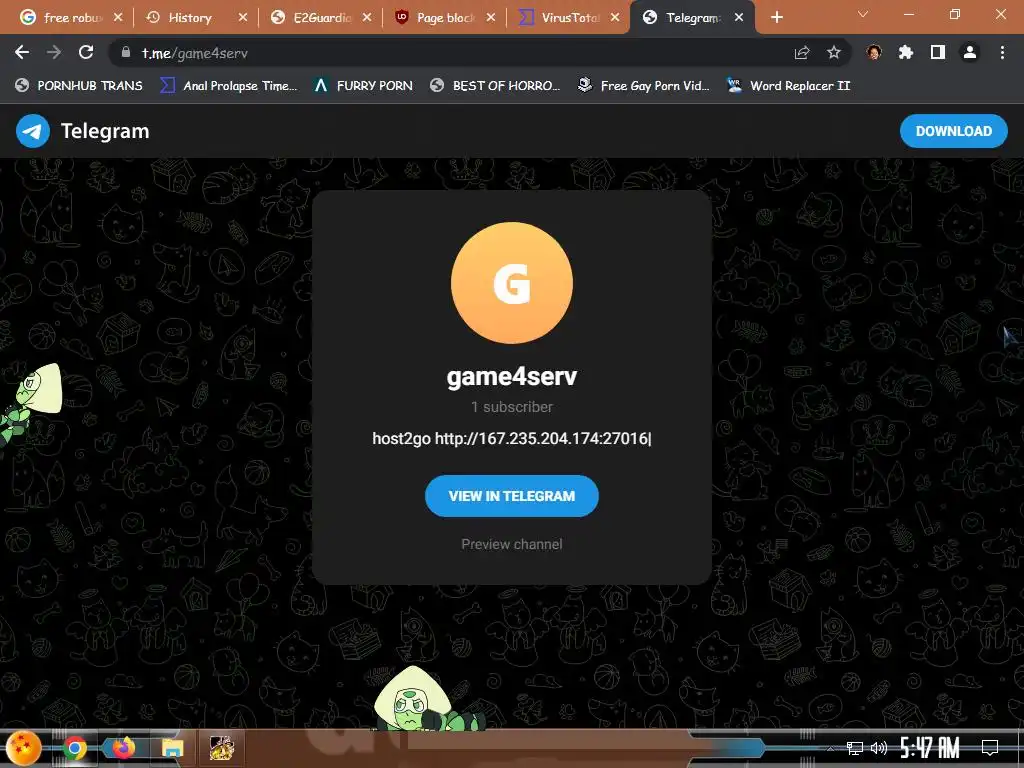Open File Explorer from the taskbar
Viewport: 1024px width, 768px height.
[x=172, y=748]
